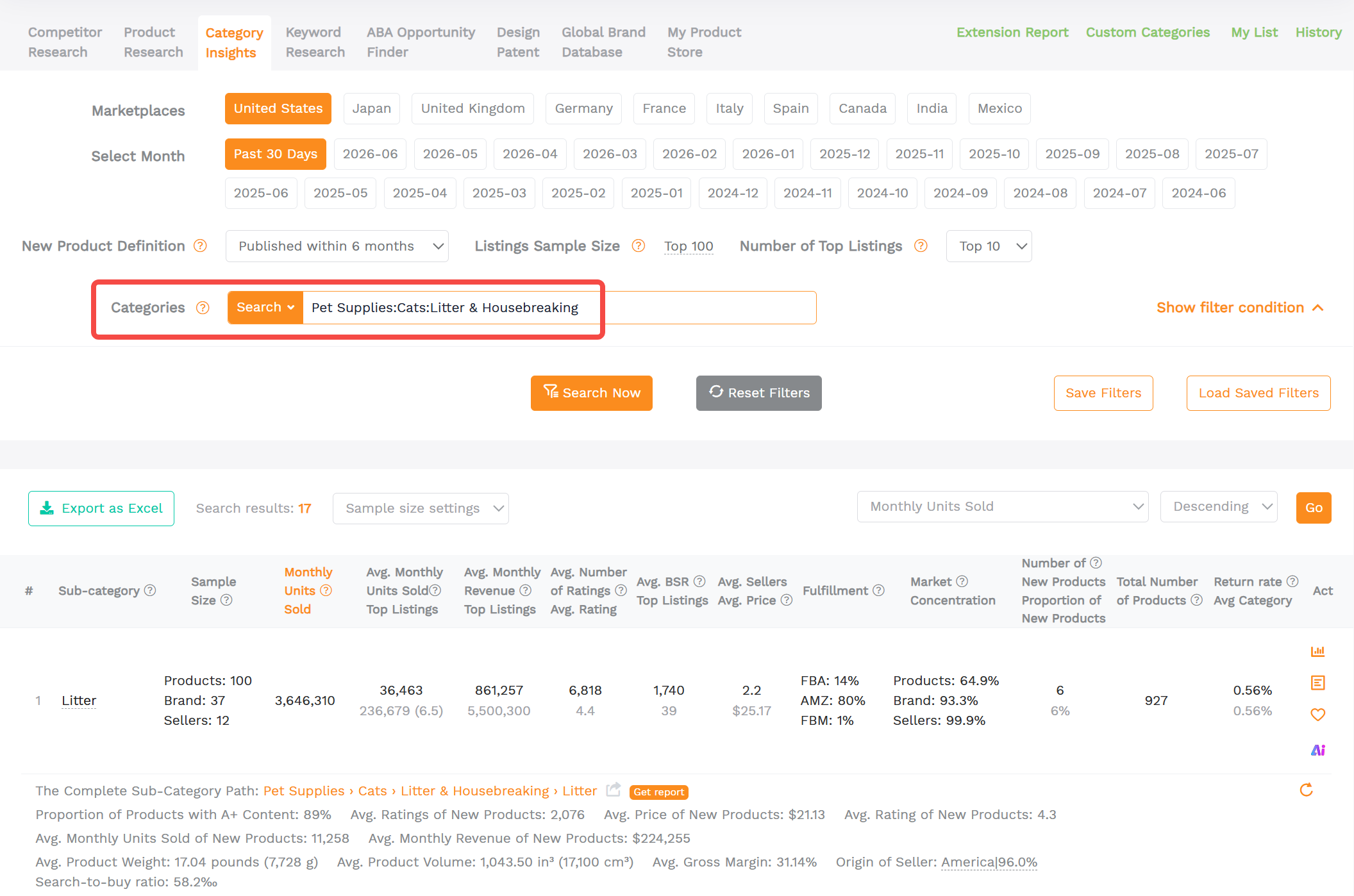Viewport: 1354px width, 896px height.
Task: Open Sample size settings dropdown
Action: (421, 508)
